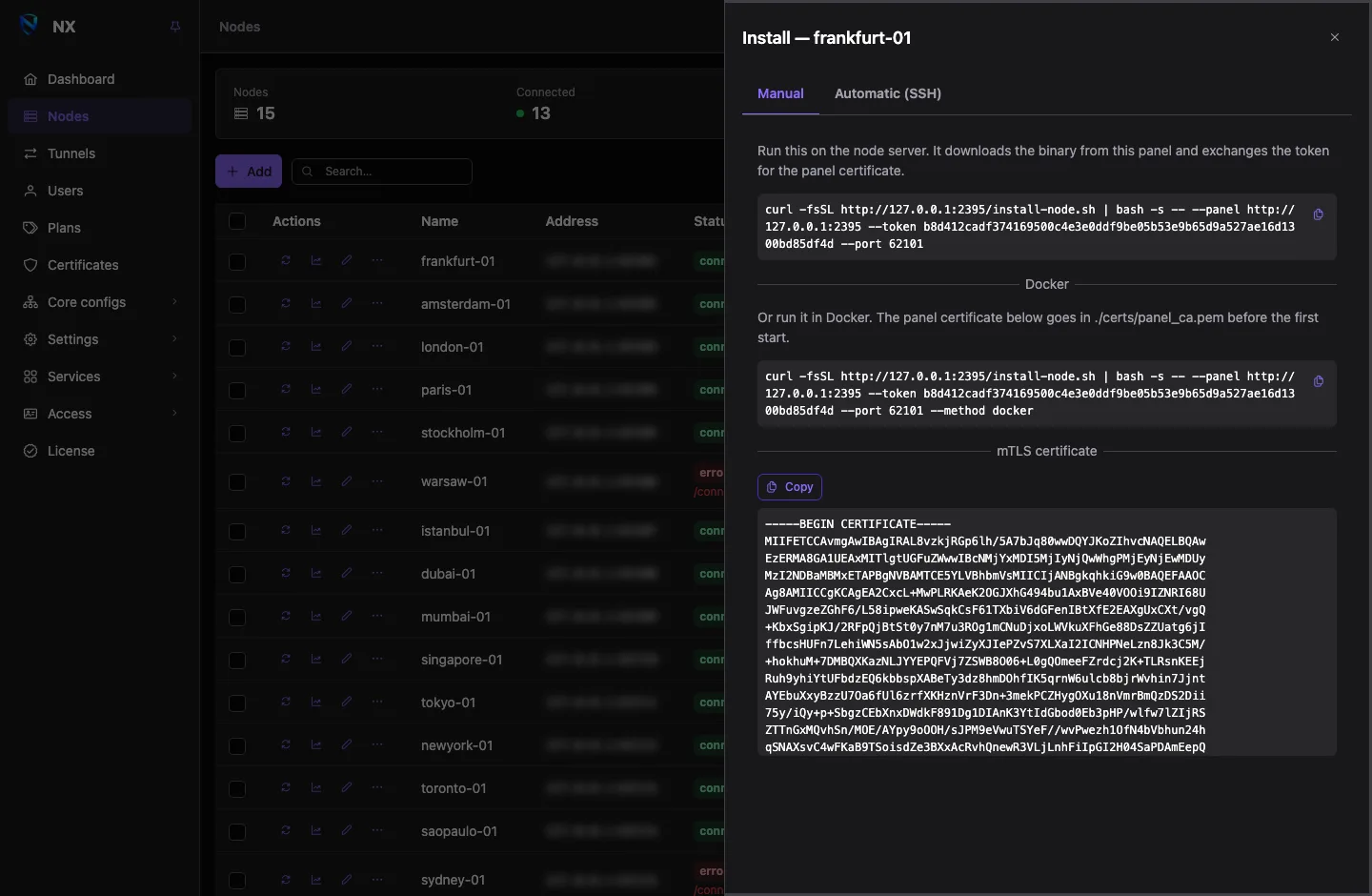Copy the Docker curl install command

pos(1319,381)
